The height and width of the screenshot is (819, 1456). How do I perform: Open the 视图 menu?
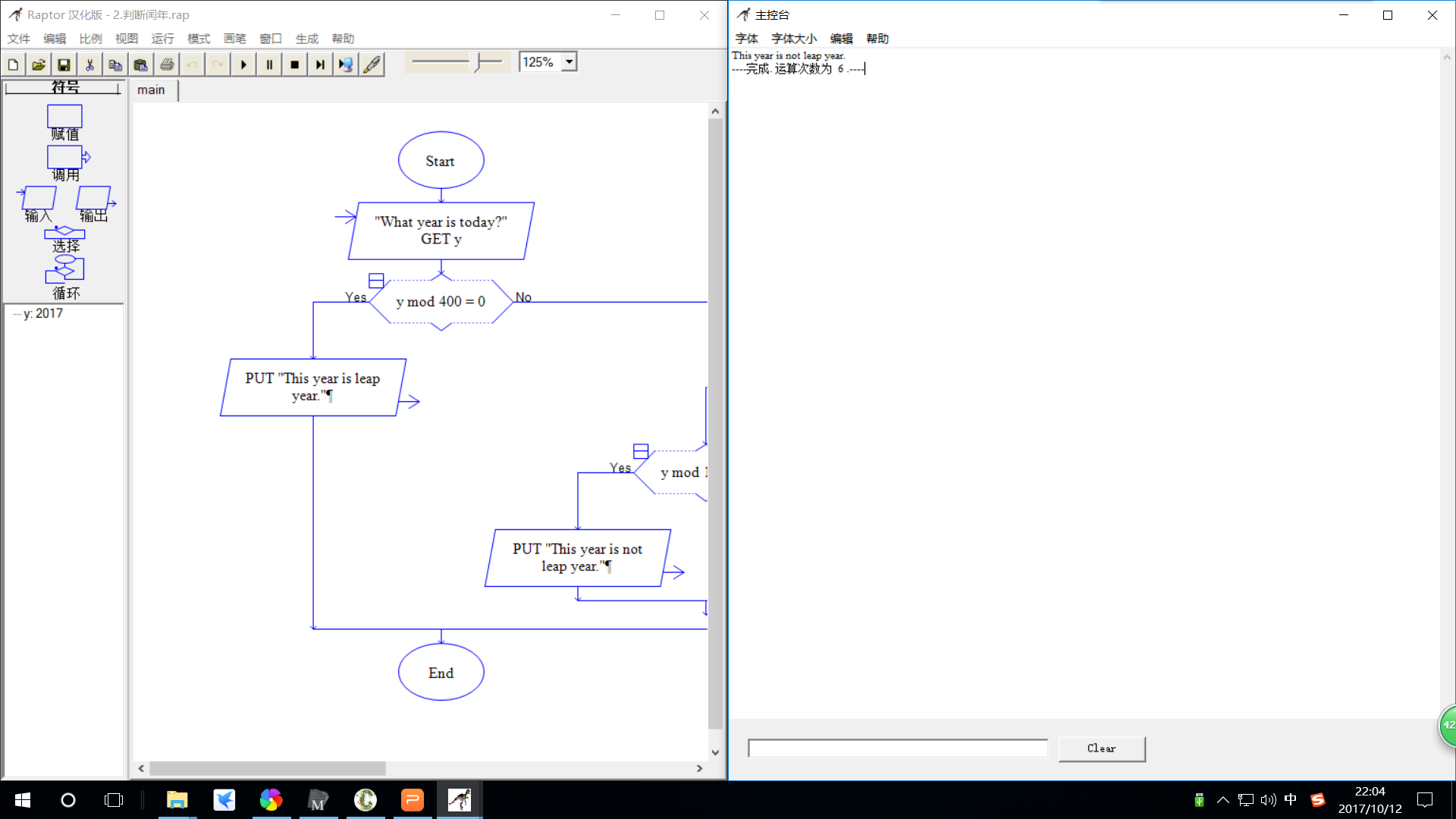(127, 39)
